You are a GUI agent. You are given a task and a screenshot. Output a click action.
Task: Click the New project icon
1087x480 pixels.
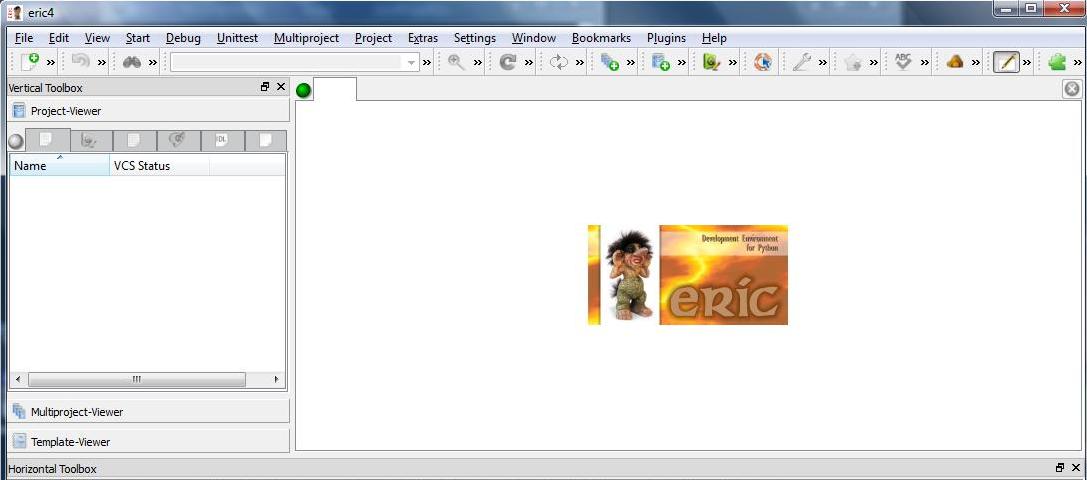tap(661, 62)
